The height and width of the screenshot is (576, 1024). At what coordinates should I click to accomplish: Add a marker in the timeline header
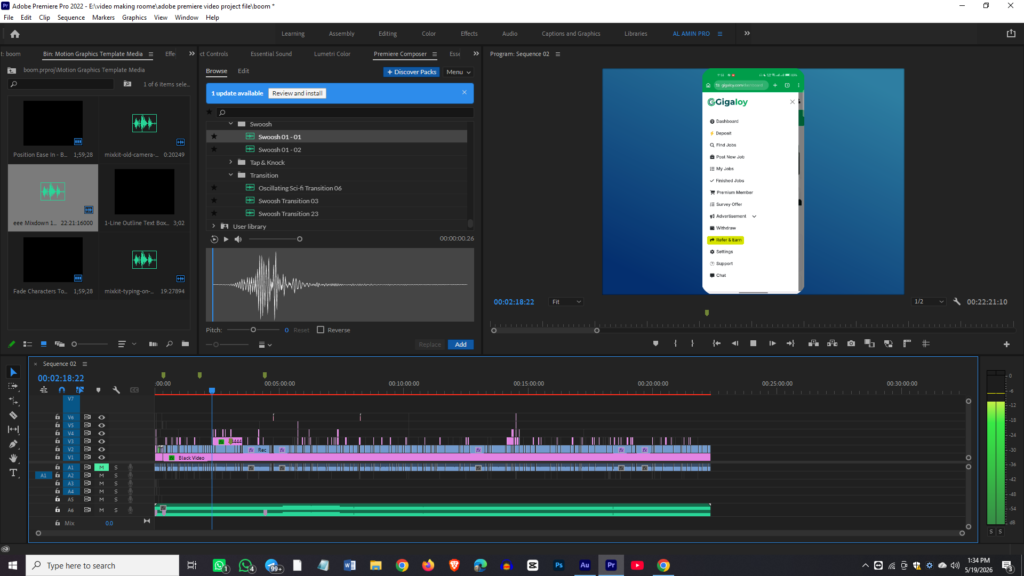click(98, 390)
